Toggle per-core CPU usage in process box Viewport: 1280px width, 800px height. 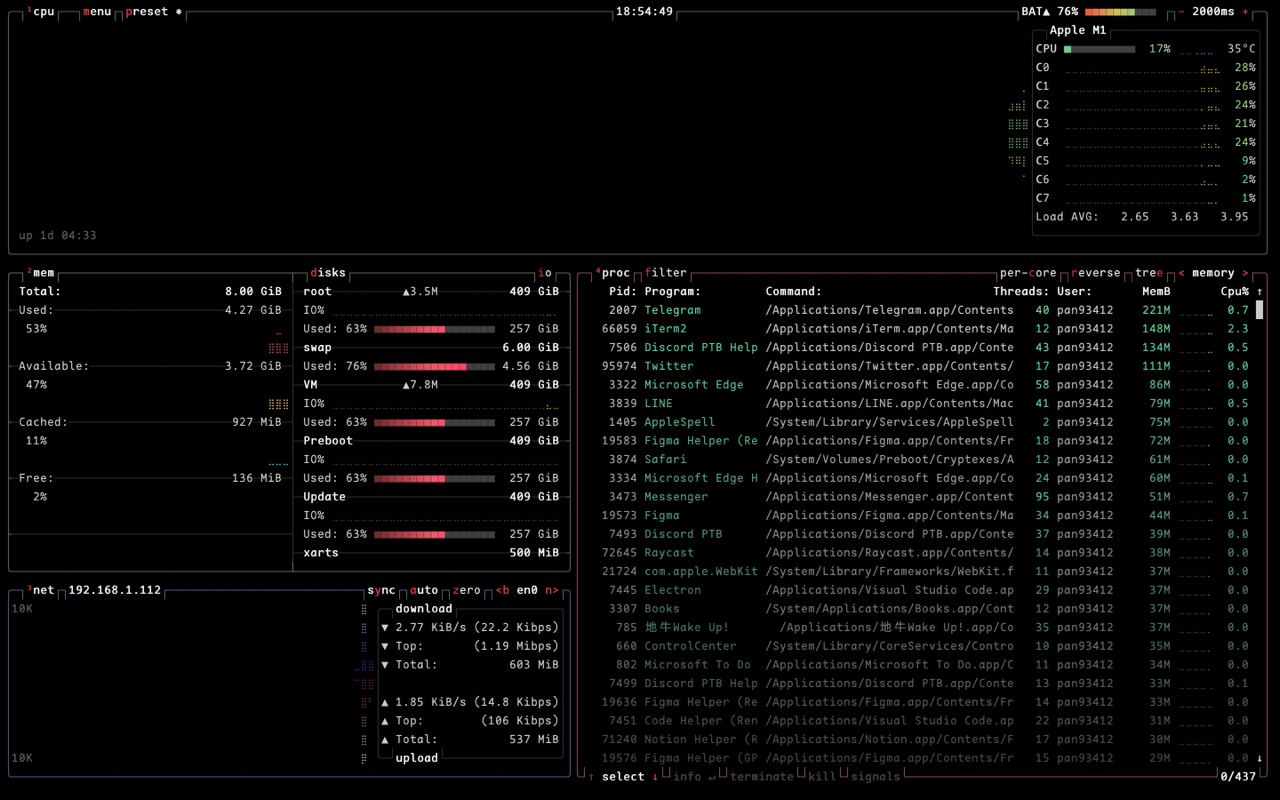(x=1027, y=273)
